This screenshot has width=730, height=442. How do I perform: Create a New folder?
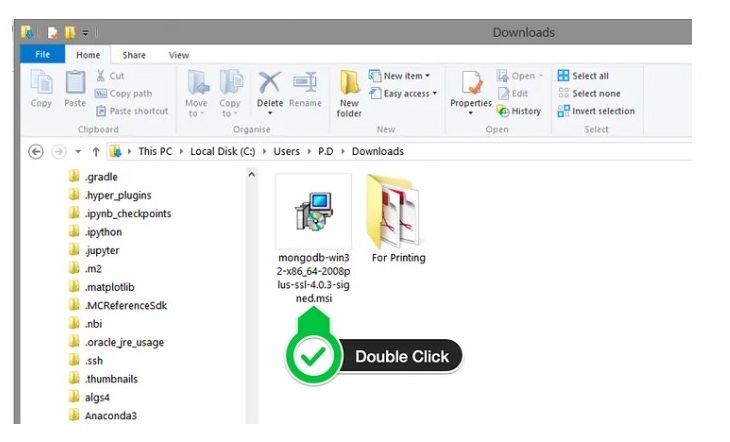(349, 93)
